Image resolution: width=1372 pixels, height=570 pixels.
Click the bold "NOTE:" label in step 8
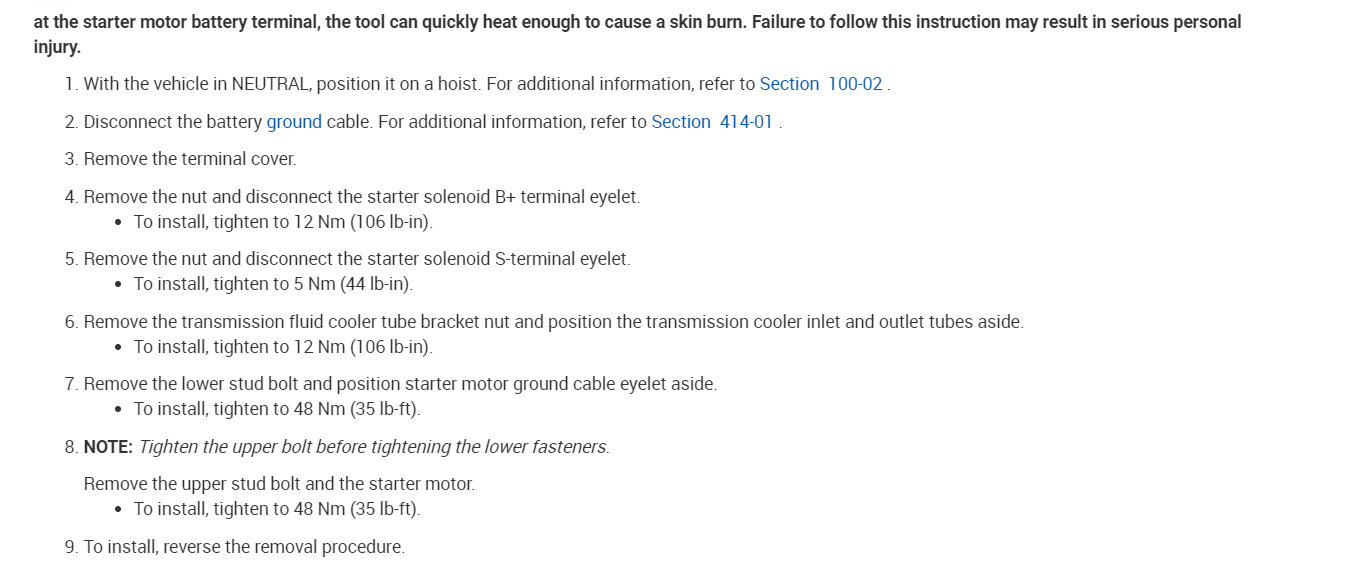pos(108,447)
